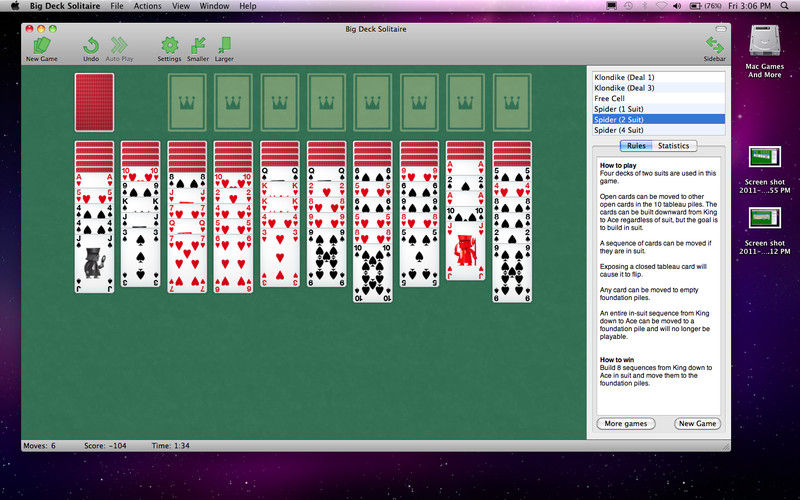Choose Free Cell game

click(x=659, y=98)
